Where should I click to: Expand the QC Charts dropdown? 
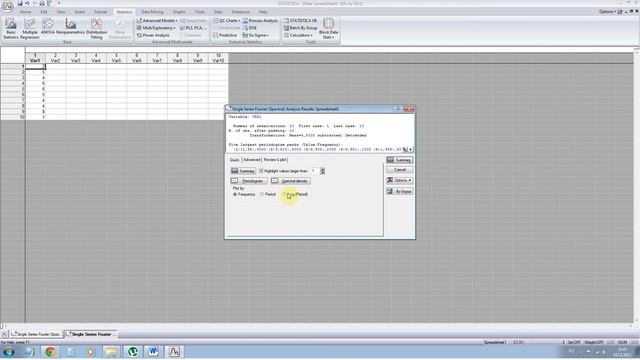(226, 20)
